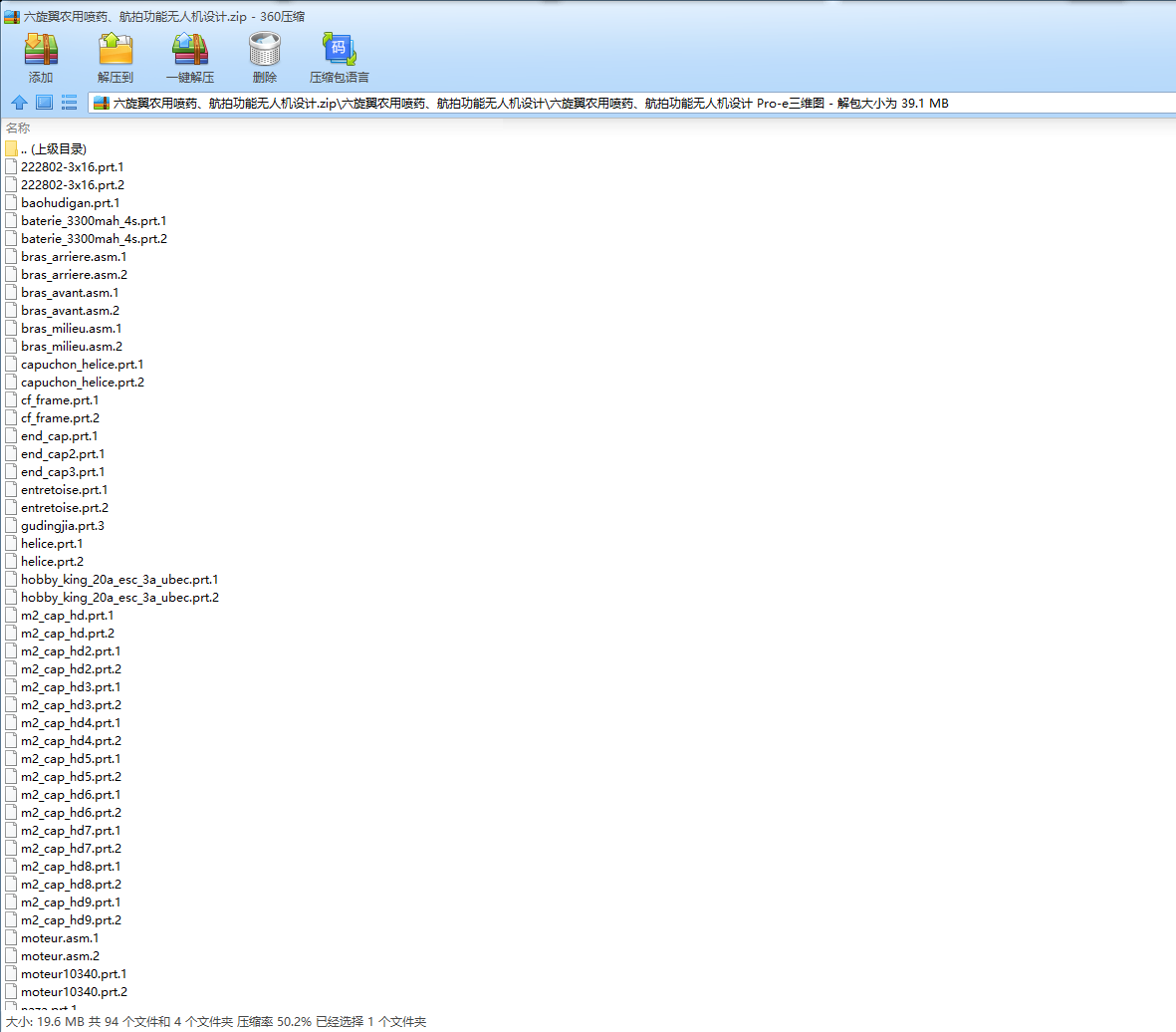
Task: Click the archive path address field
Action: coord(632,104)
